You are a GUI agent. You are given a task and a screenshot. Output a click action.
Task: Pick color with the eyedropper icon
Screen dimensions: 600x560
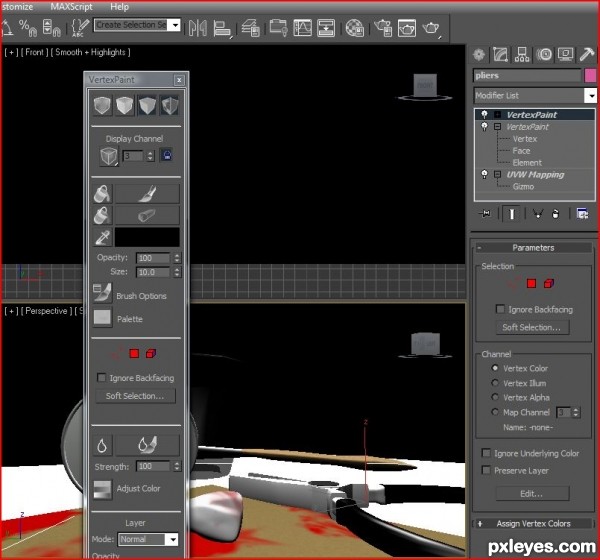[x=103, y=237]
